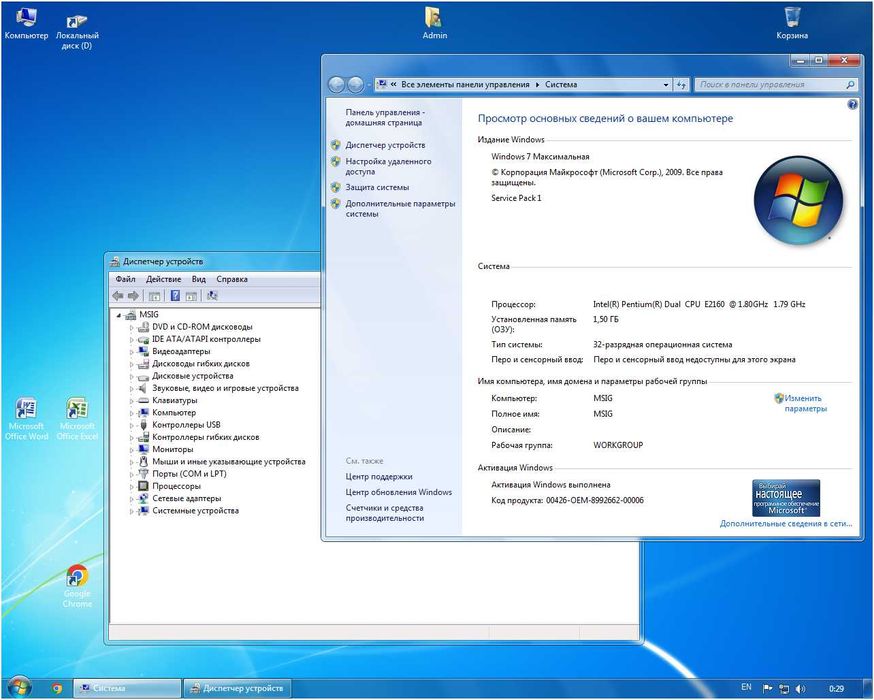
Task: Click Все элементы панели управления breadcrumb
Action: point(465,85)
